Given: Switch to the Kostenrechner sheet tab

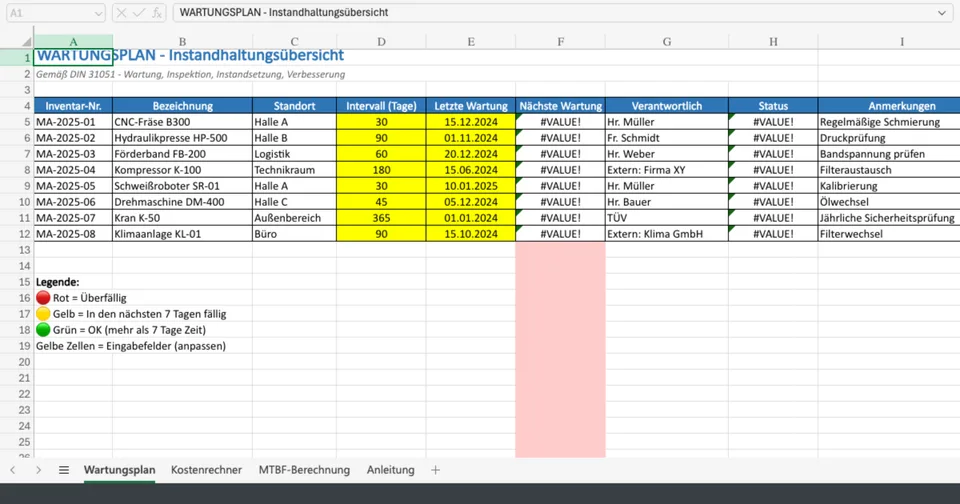Looking at the screenshot, I should pos(206,470).
